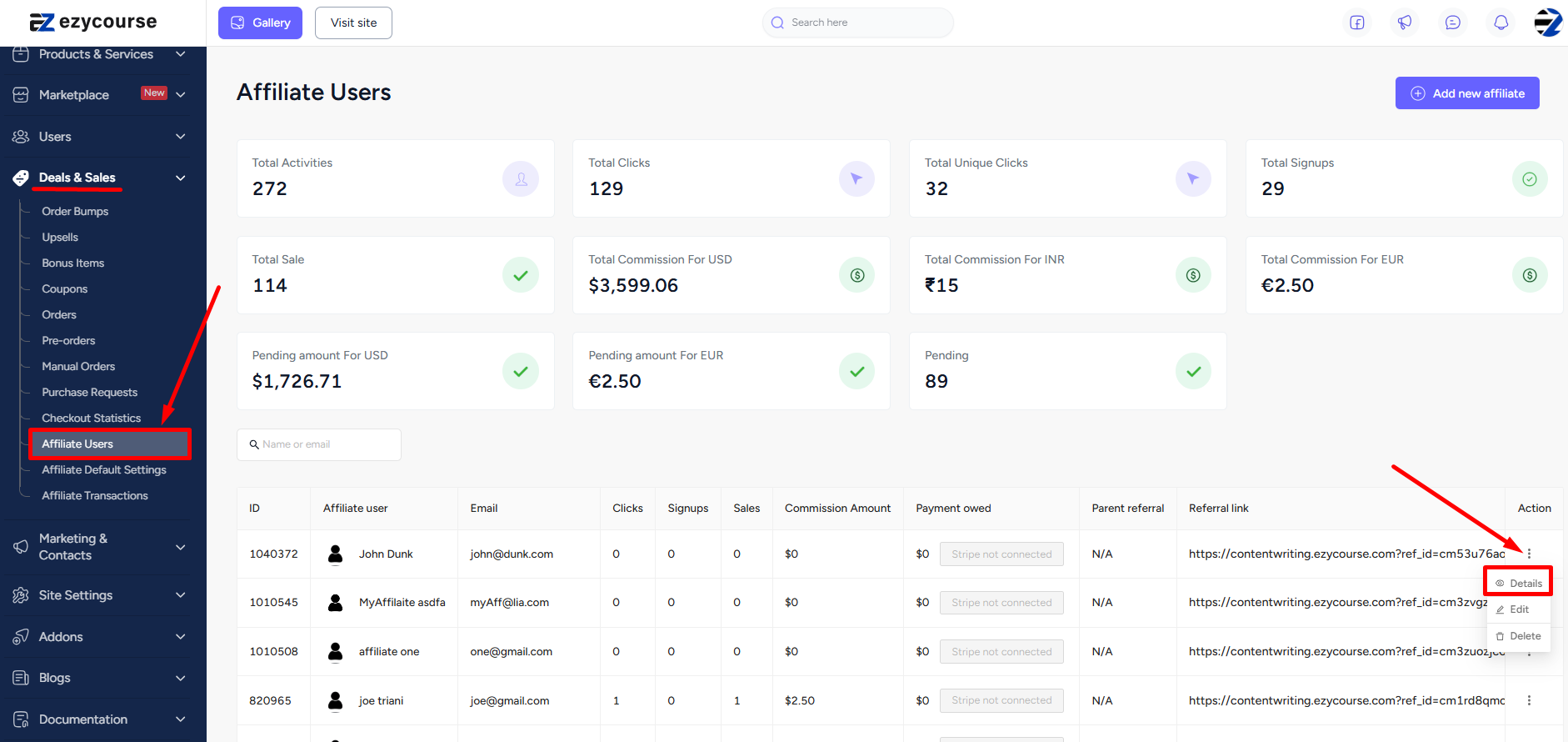Click the Pending amount EUR checkmark icon
The height and width of the screenshot is (742, 1568).
856,371
